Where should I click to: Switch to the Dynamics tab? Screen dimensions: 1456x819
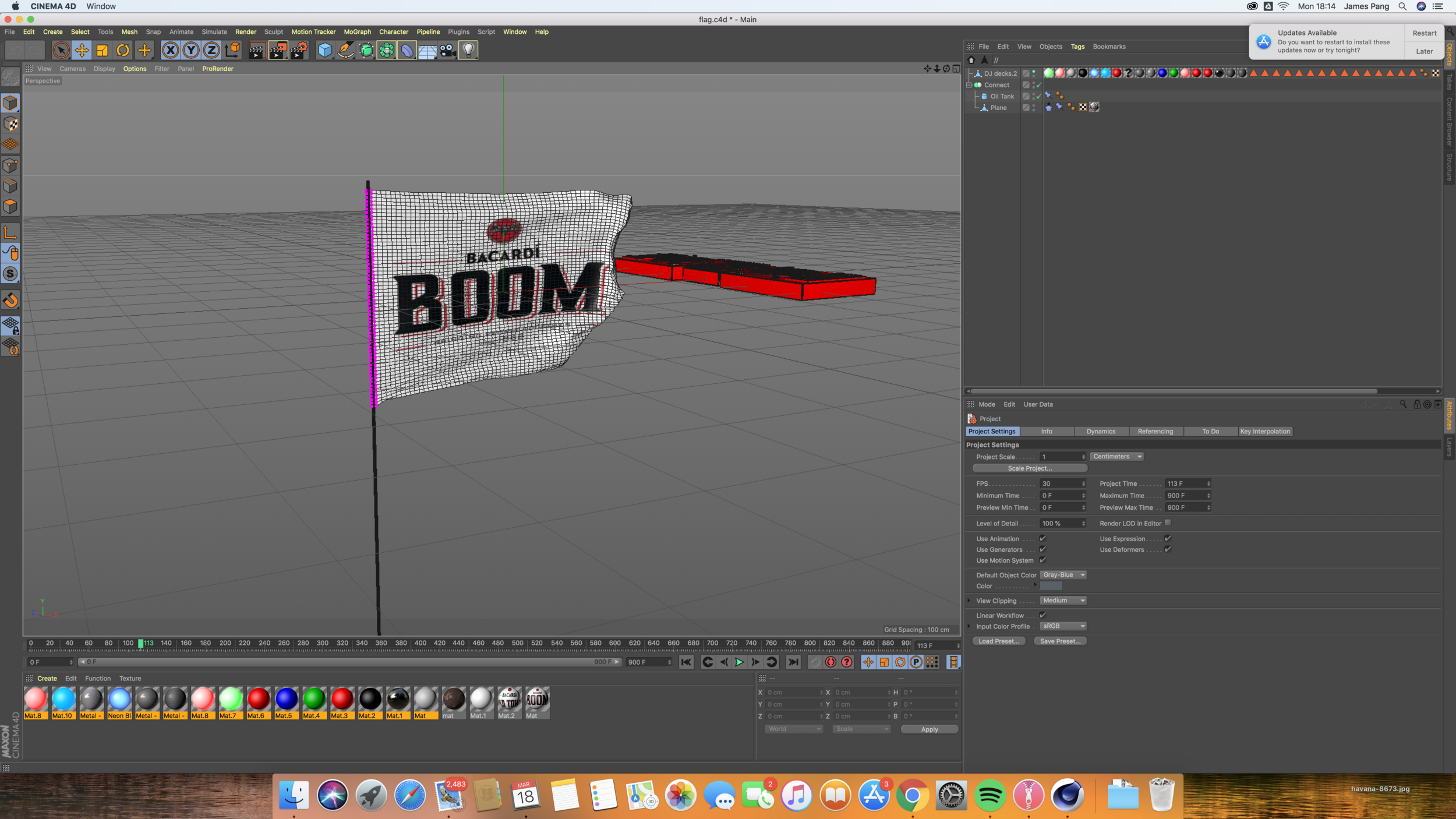coord(1101,432)
